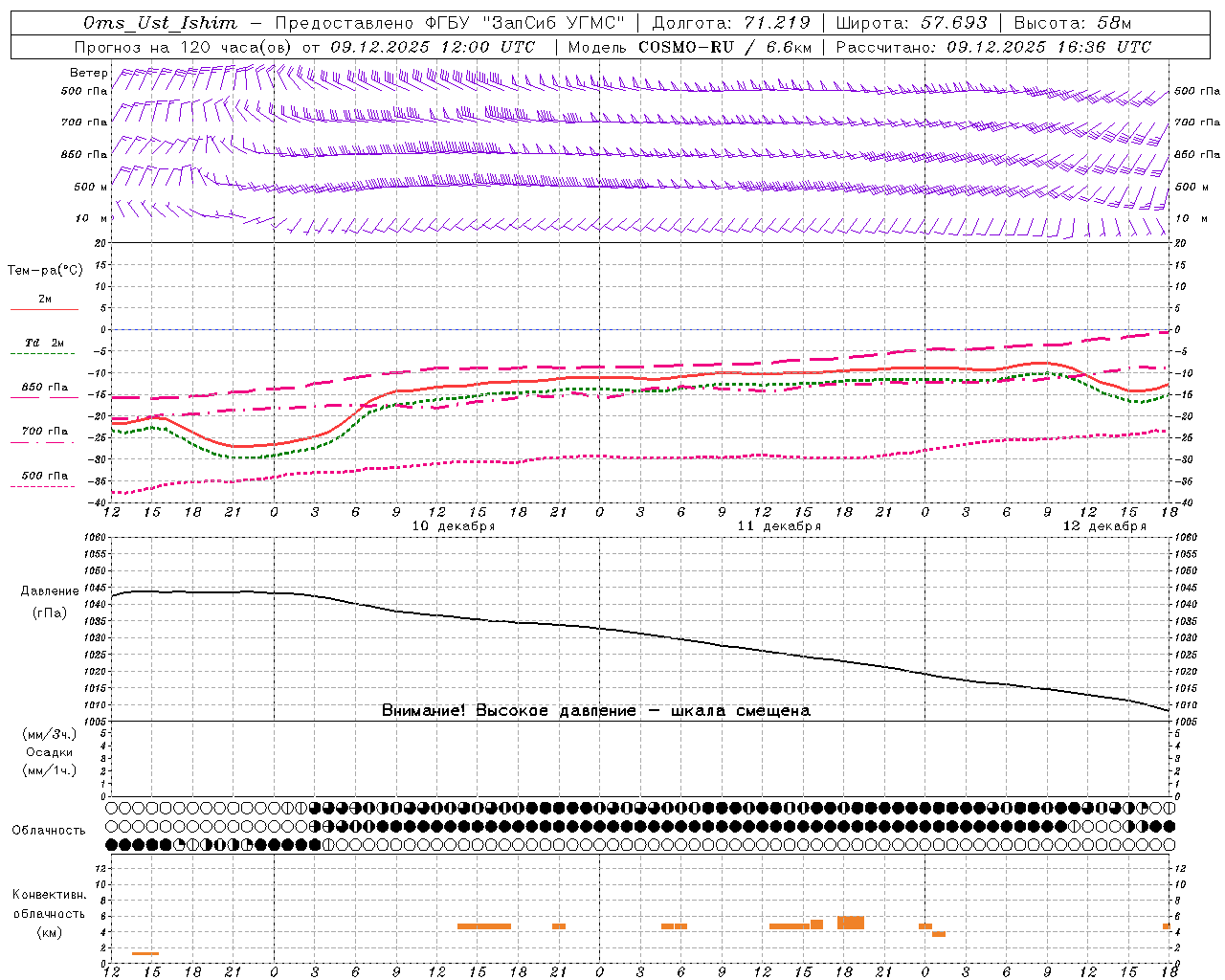Click the Ветер panel label
The width and height of the screenshot is (1225, 980).
click(x=88, y=73)
